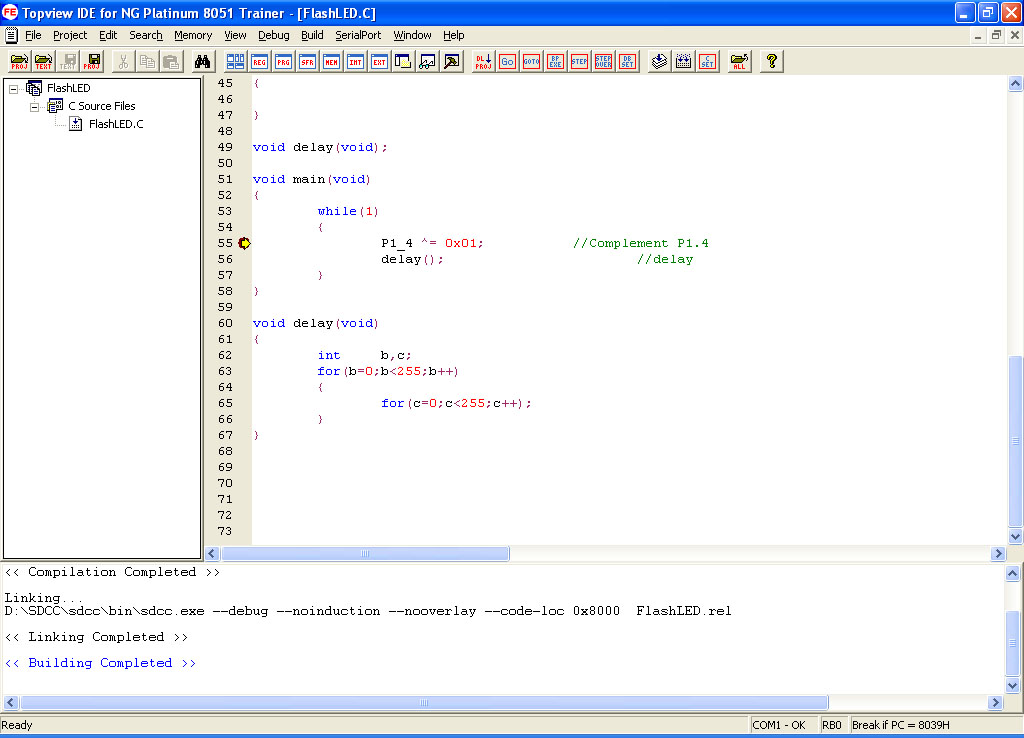This screenshot has height=738, width=1024.
Task: Click the yellow question mark help icon
Action: pyautogui.click(x=771, y=61)
